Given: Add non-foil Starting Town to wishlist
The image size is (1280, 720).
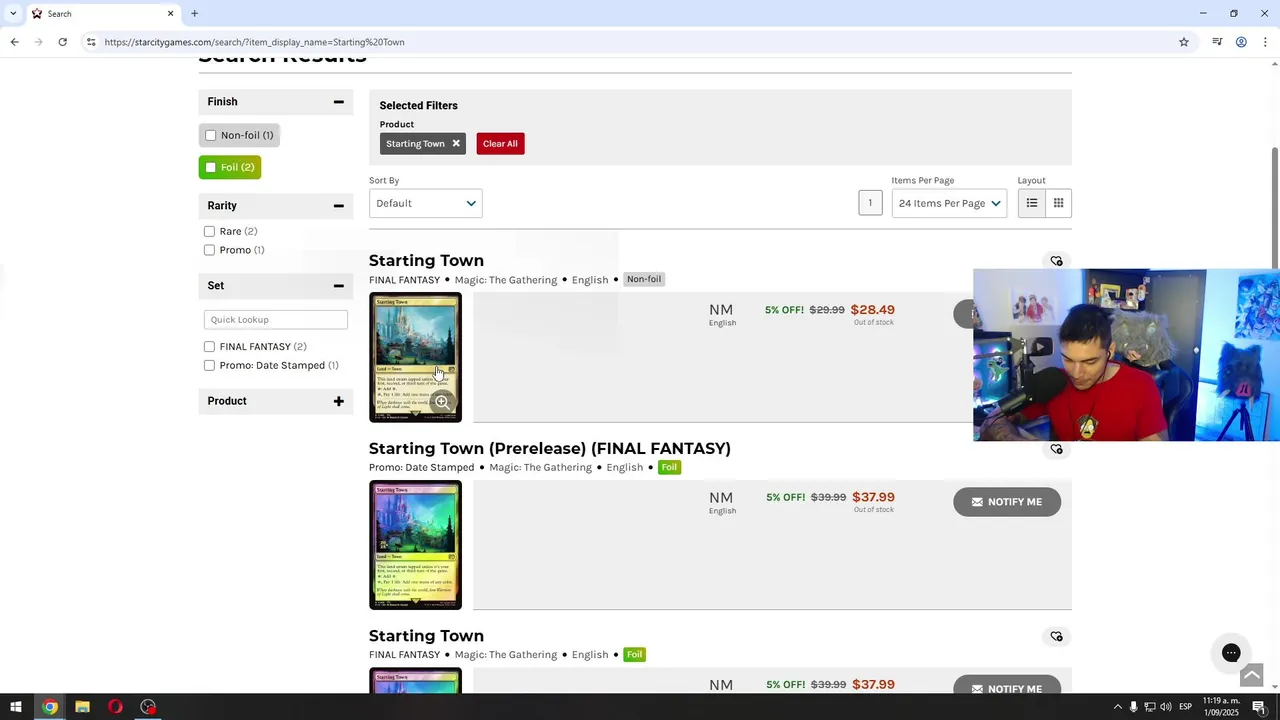Looking at the screenshot, I should tap(1056, 261).
